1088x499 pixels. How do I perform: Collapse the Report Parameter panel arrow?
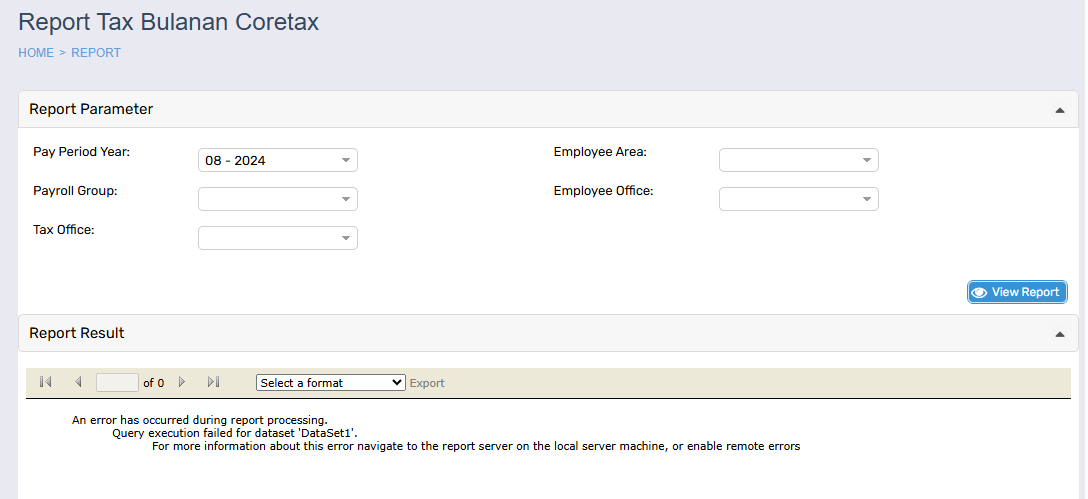coord(1059,110)
